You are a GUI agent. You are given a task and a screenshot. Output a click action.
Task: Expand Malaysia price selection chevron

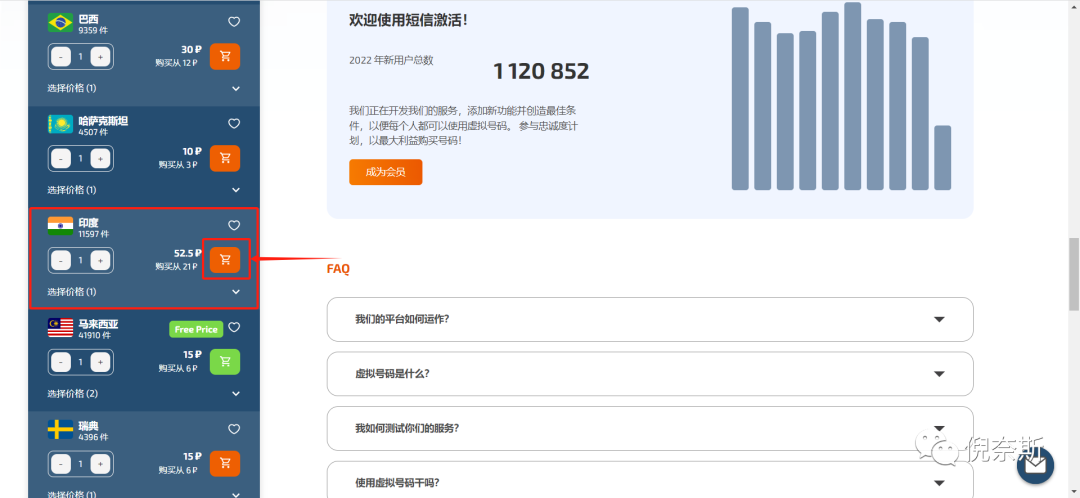236,394
